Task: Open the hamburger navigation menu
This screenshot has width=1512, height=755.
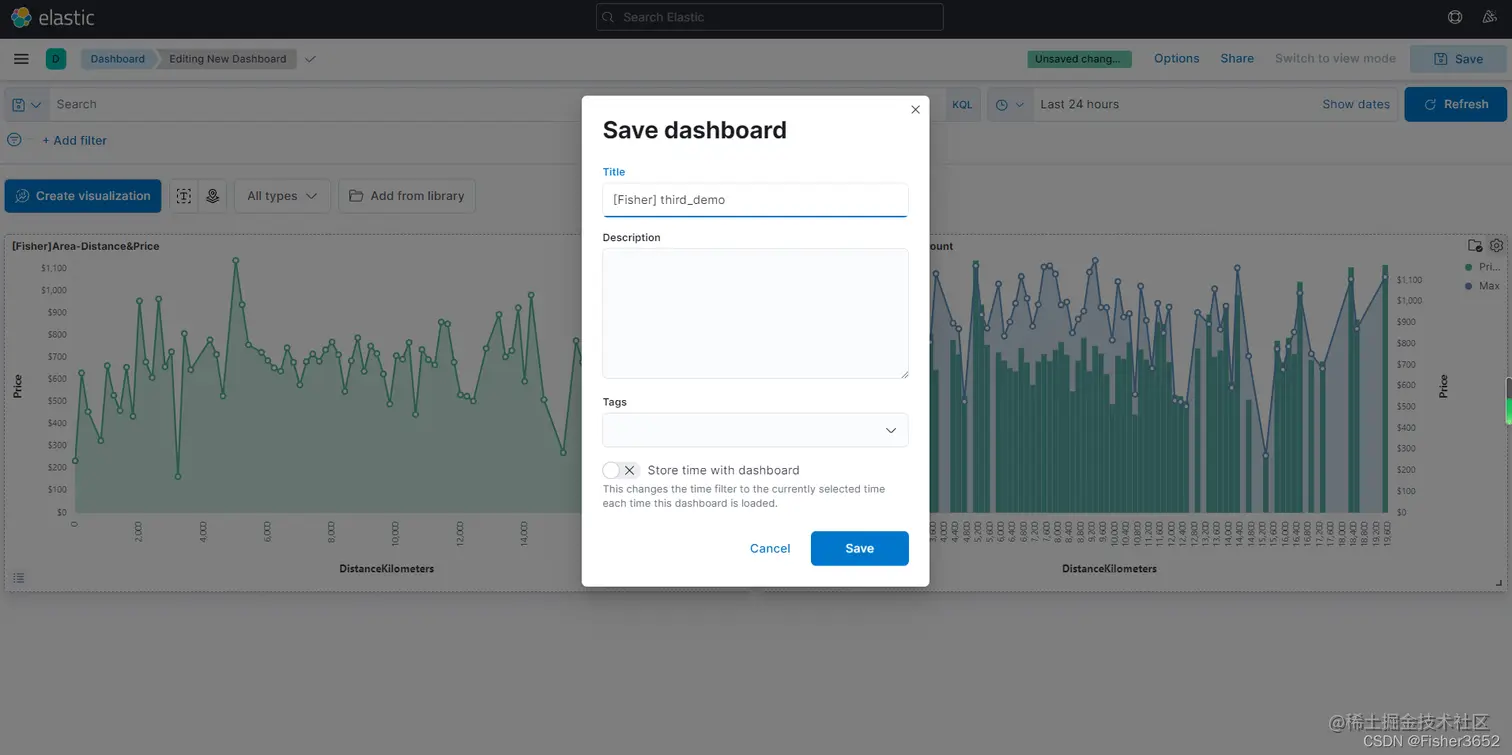Action: point(21,59)
